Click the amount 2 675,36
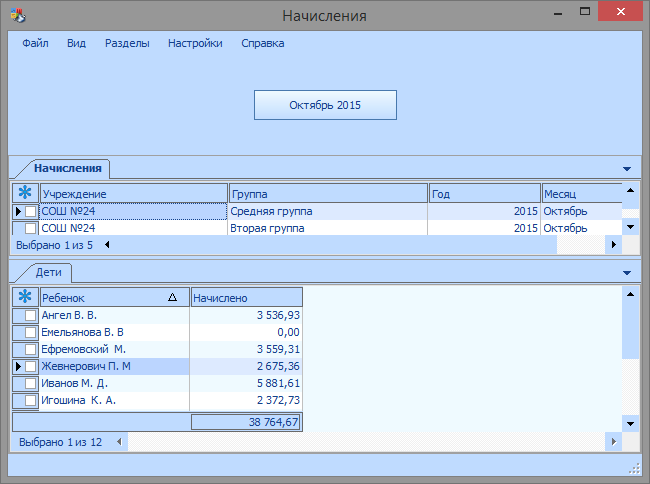 click(x=278, y=366)
